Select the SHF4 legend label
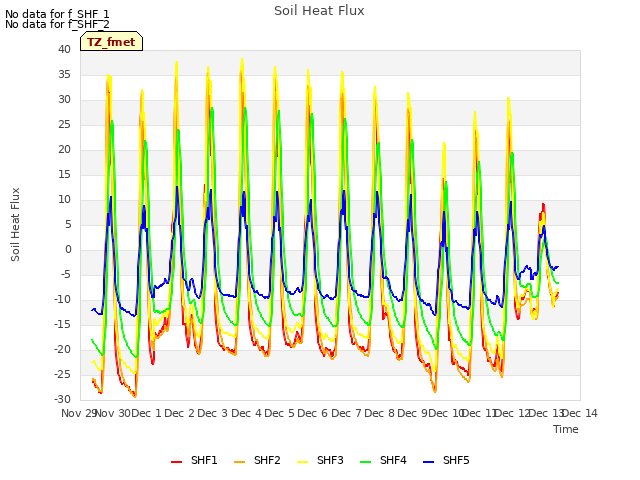This screenshot has height=480, width=640. [393, 460]
